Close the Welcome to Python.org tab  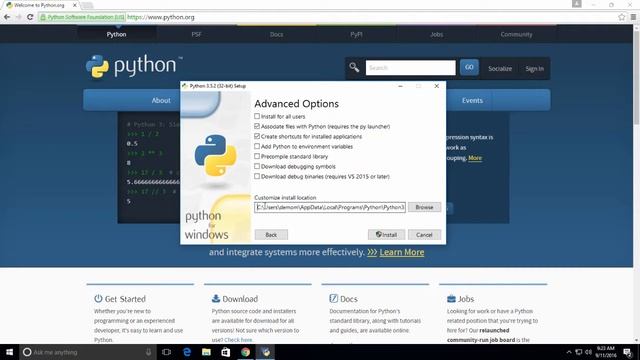75,5
